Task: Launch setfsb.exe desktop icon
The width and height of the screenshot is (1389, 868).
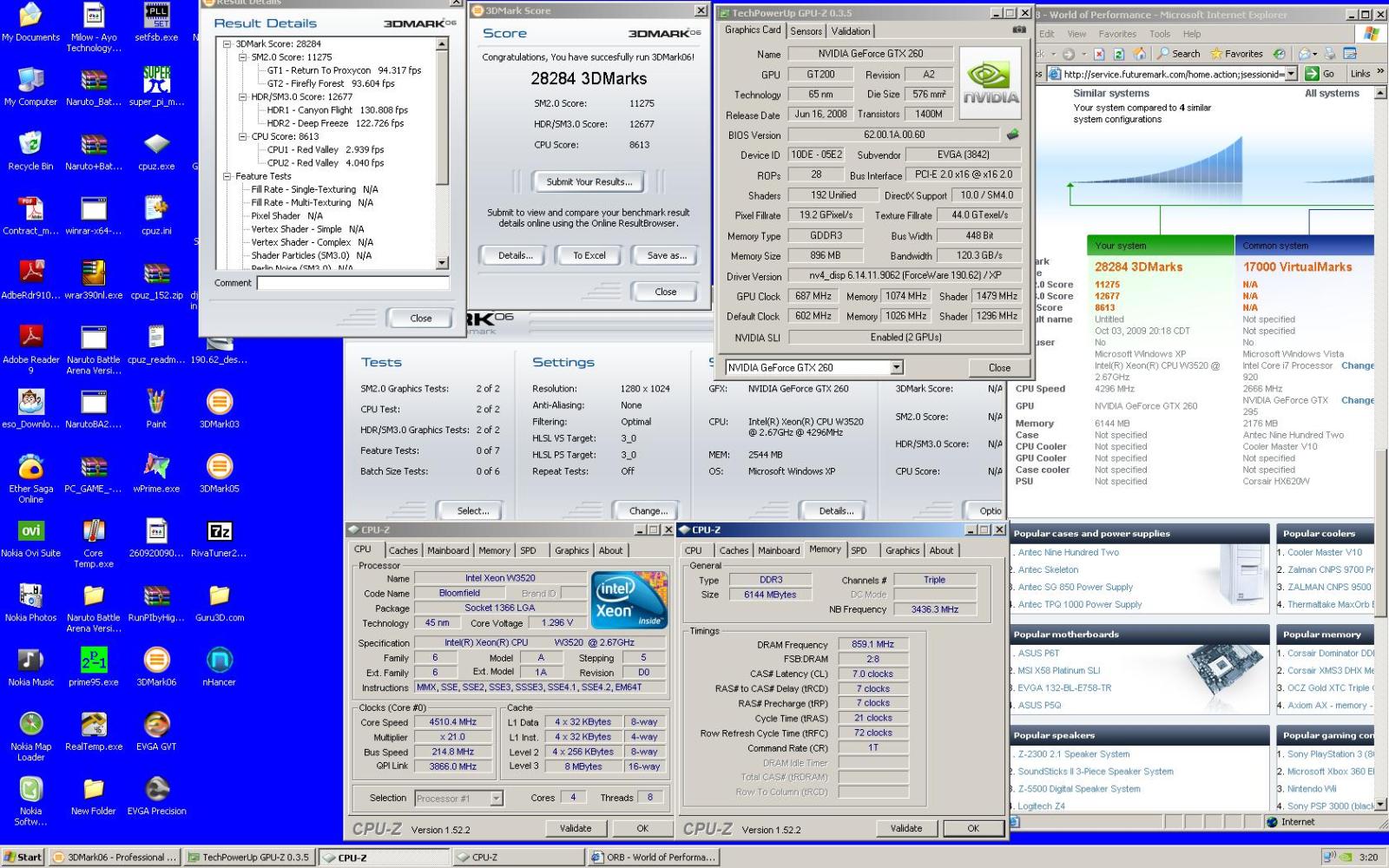Action: tap(156, 23)
